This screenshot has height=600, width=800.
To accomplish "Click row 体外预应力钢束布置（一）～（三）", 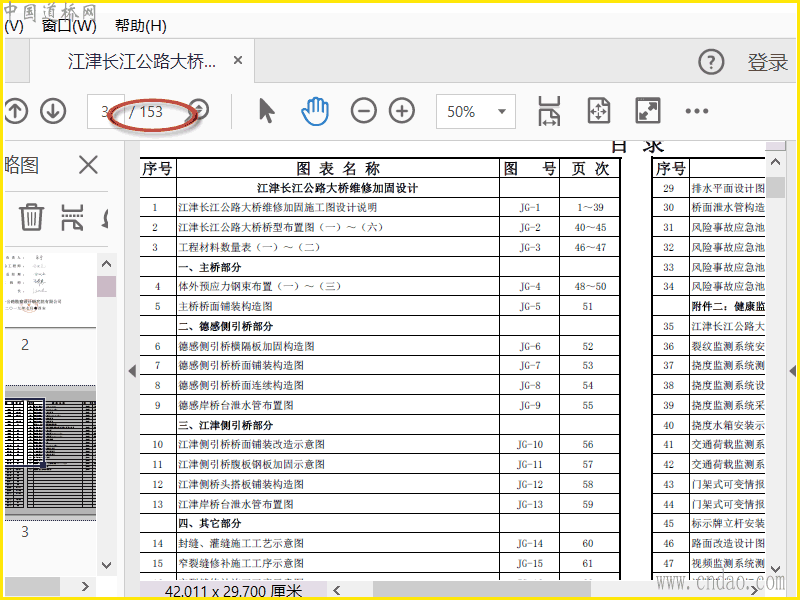I will pyautogui.click(x=380, y=287).
